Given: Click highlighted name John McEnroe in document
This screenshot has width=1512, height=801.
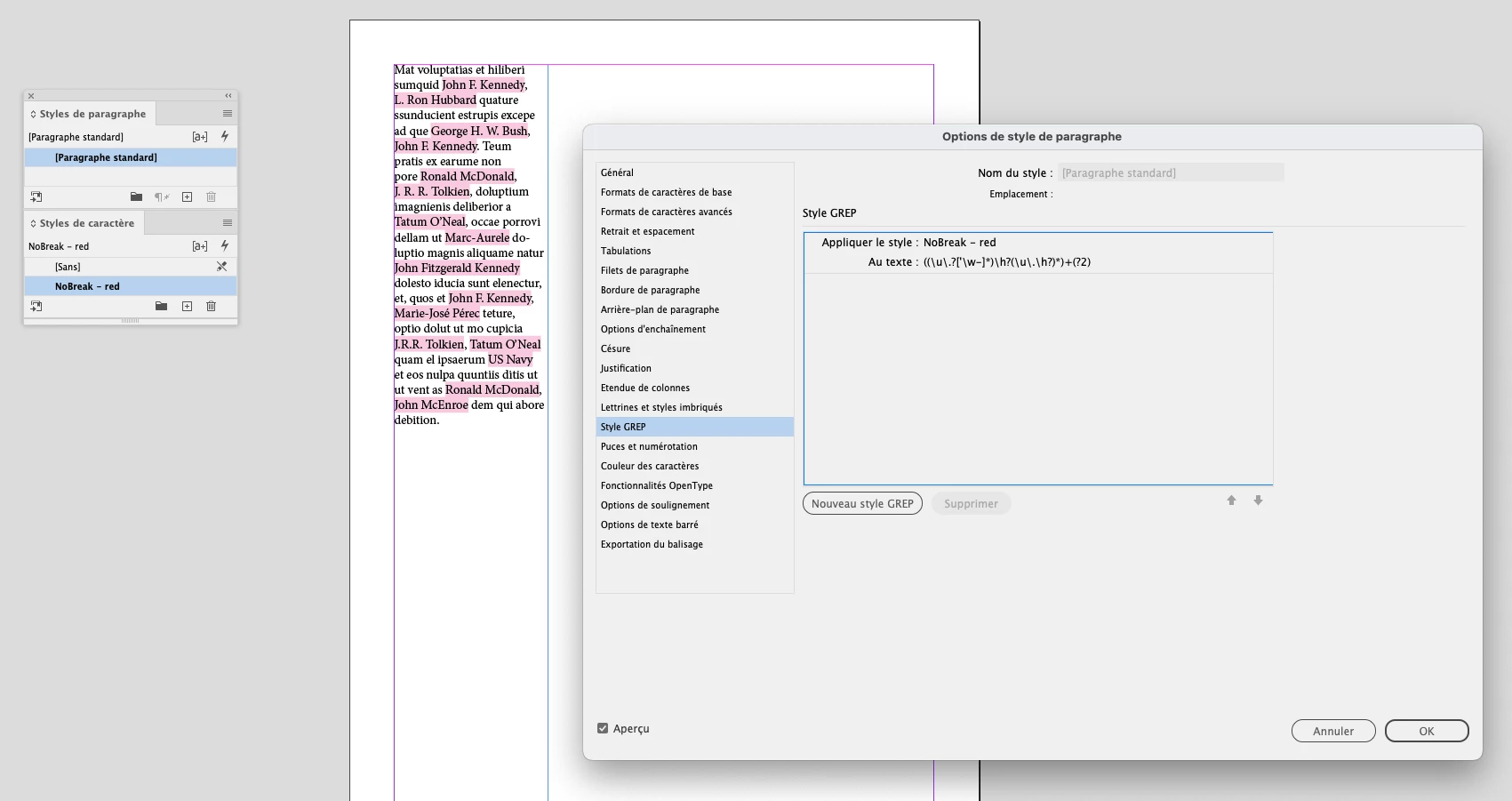Looking at the screenshot, I should (x=431, y=405).
